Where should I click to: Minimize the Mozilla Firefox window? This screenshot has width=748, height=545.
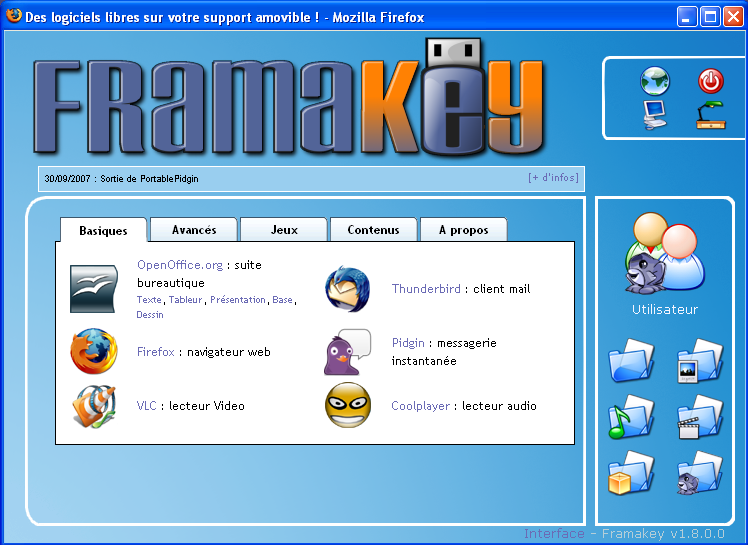point(686,17)
